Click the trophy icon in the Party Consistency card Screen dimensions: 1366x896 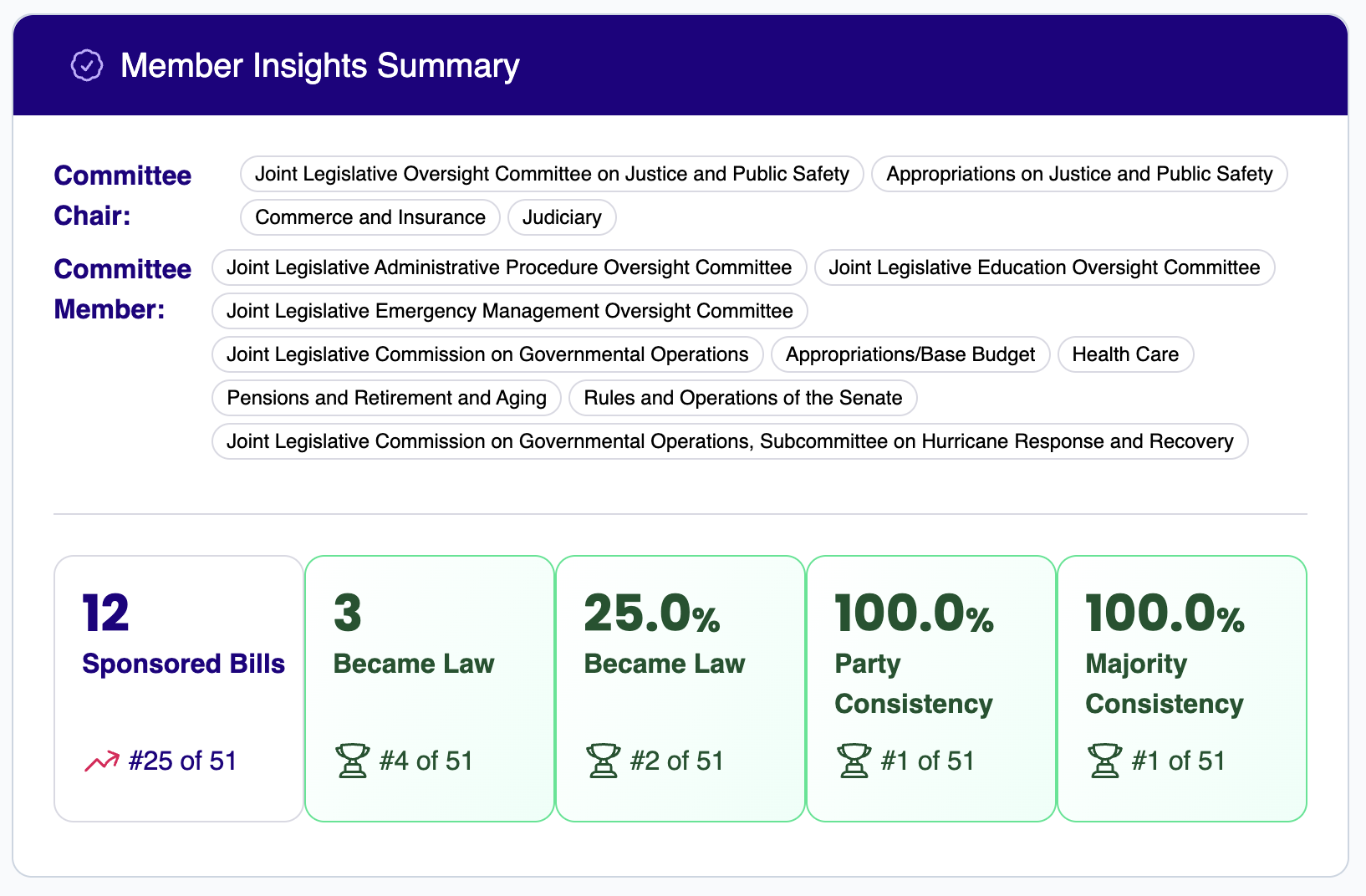click(854, 761)
